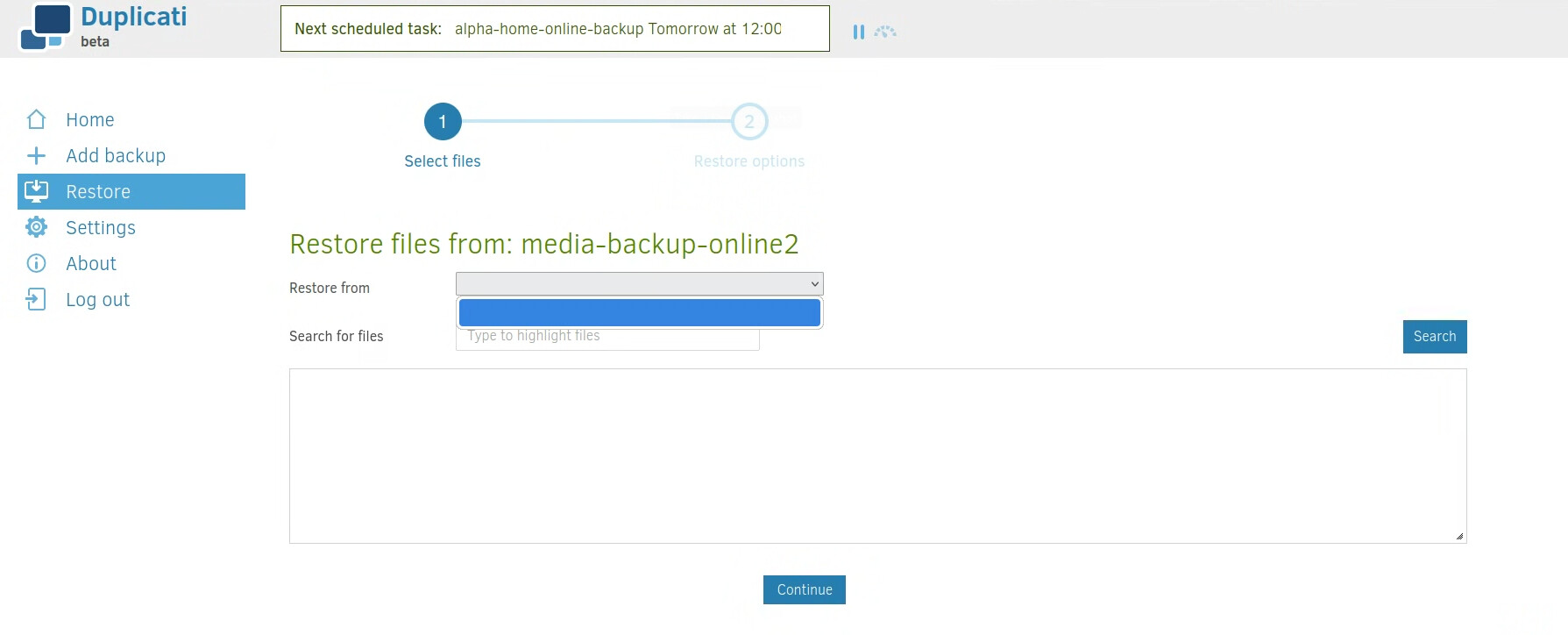The width and height of the screenshot is (1568, 635).
Task: Log out of Duplicati
Action: tap(97, 299)
